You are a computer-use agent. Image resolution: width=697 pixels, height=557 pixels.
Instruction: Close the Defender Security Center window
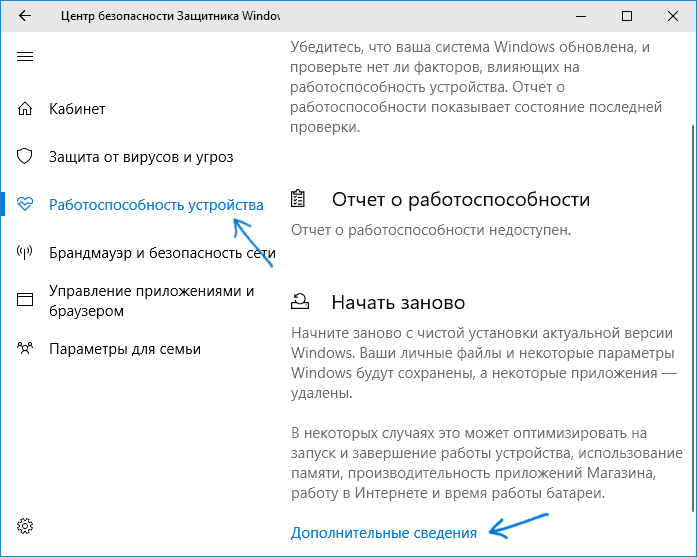pos(673,16)
